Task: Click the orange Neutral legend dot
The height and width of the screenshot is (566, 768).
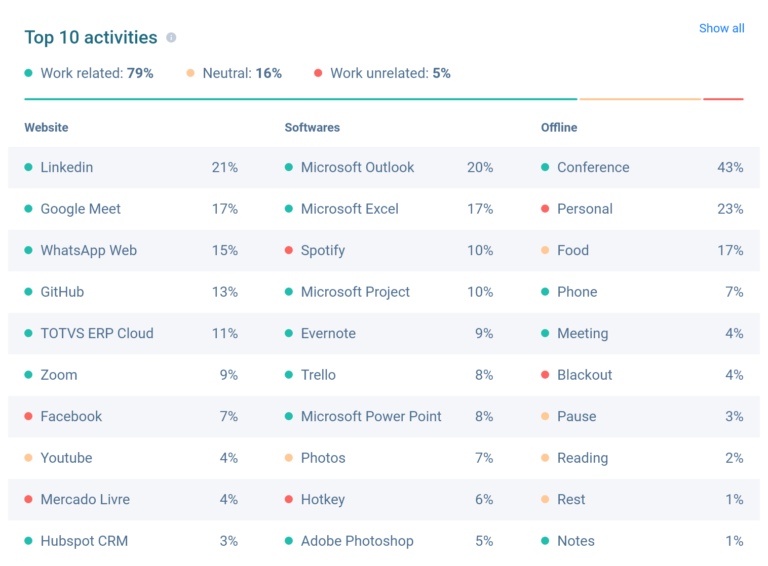Action: (191, 73)
